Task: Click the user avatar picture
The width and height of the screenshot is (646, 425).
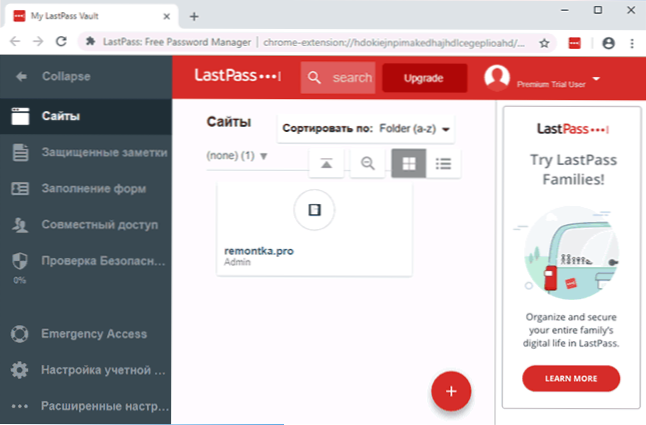Action: (x=497, y=77)
